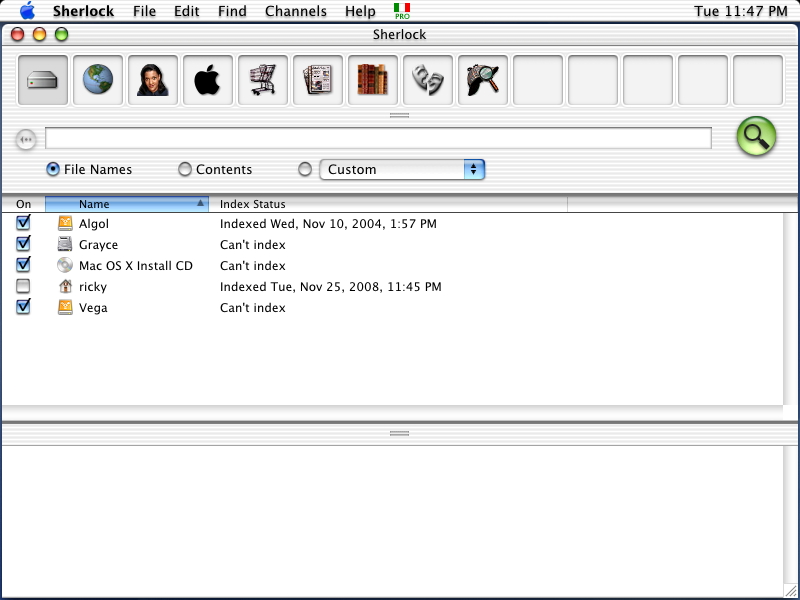Uncheck the Algol volume checkbox

tap(23, 223)
